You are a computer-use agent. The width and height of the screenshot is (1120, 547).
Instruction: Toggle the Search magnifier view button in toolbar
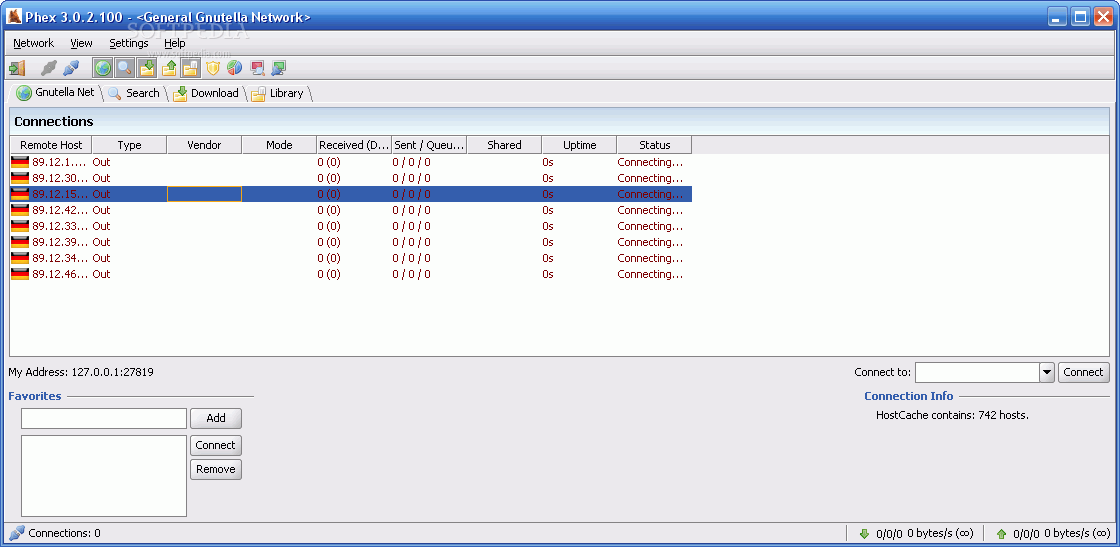[125, 69]
